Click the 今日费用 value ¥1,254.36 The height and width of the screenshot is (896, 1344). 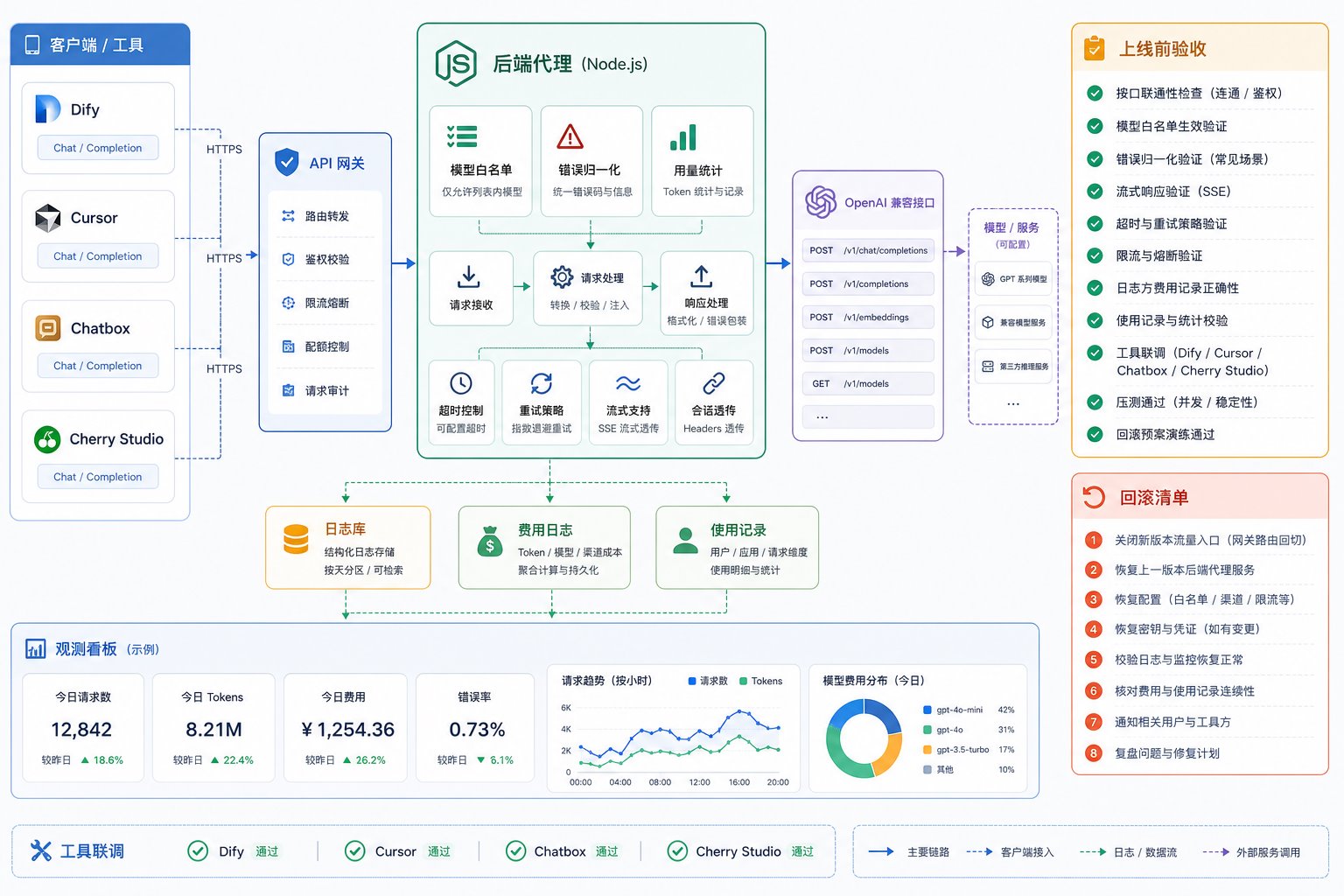pyautogui.click(x=347, y=730)
